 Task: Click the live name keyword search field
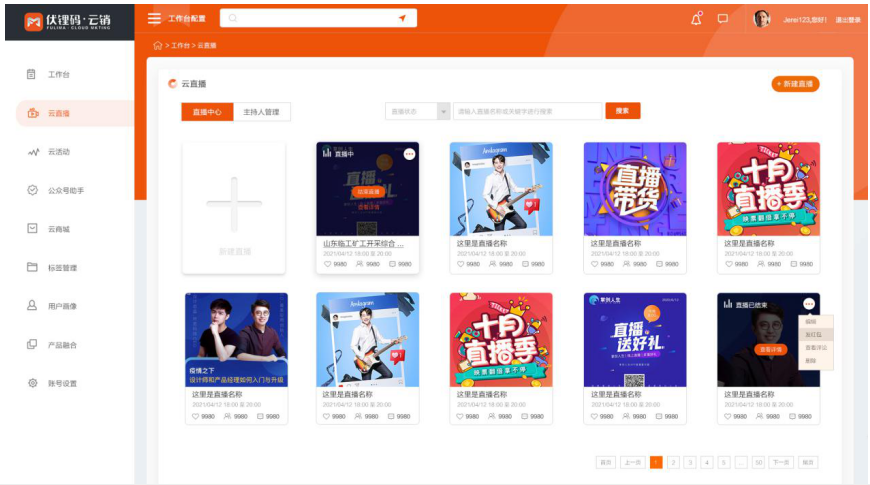coord(527,111)
